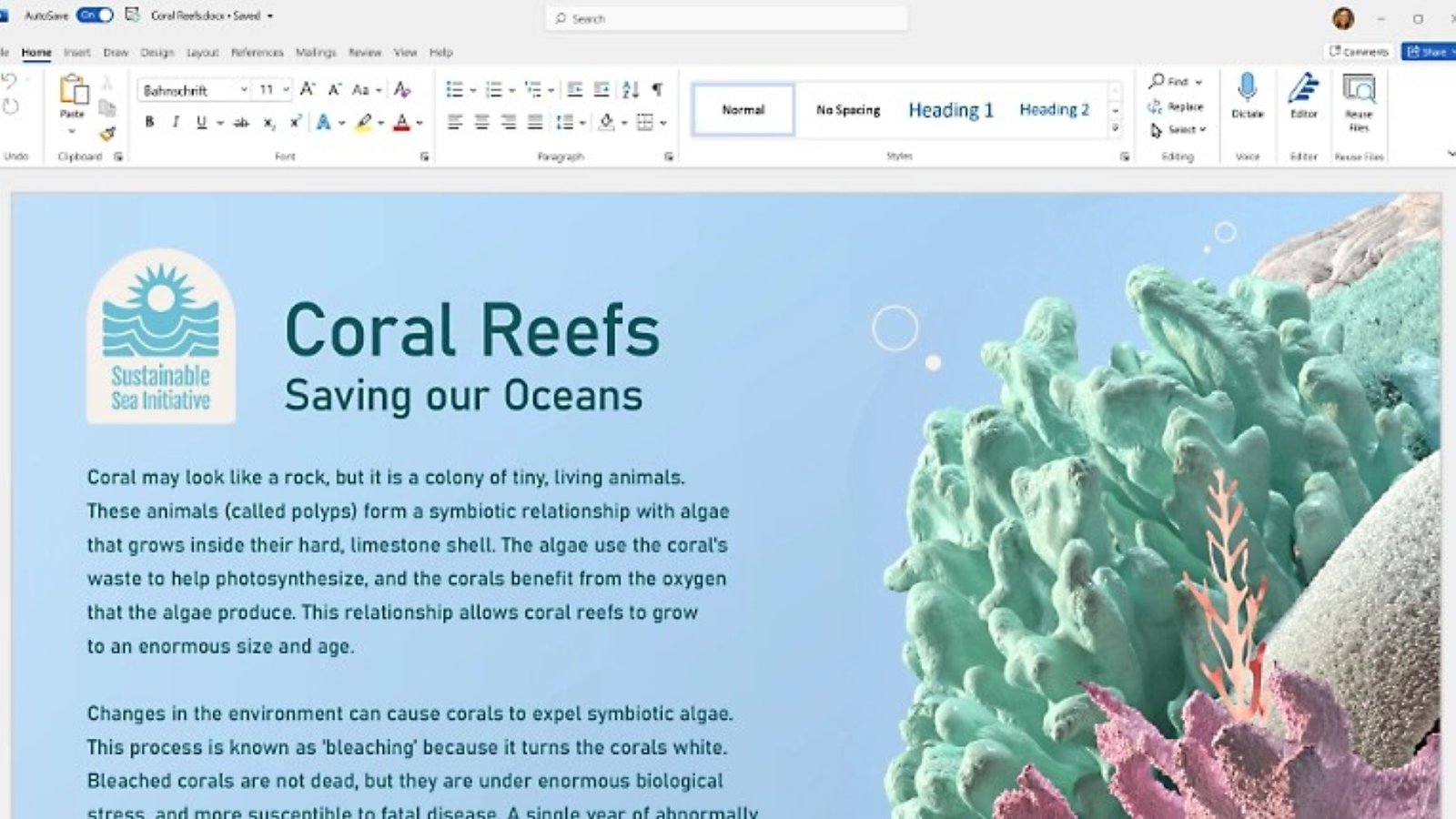Toggle Italic formatting
The image size is (1456, 819).
coord(176,122)
